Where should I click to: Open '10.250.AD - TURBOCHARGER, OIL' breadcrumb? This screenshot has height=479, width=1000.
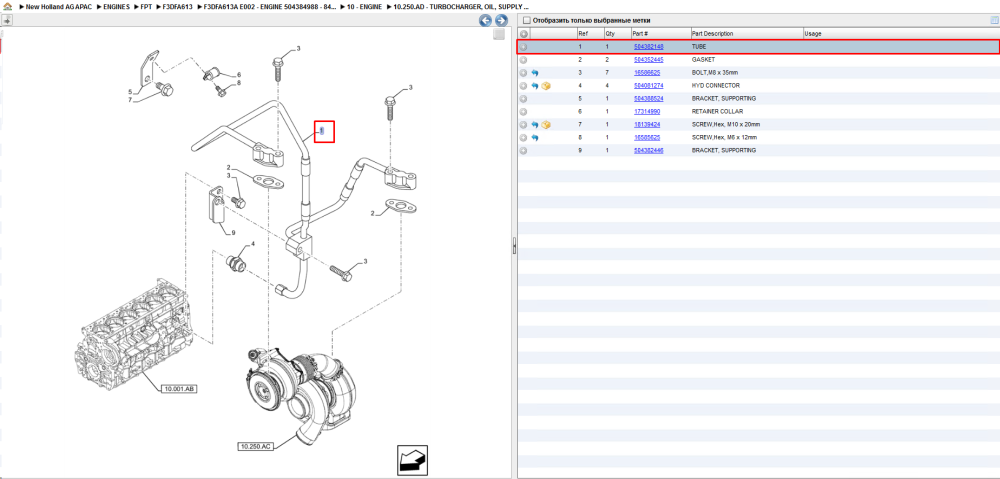[x=461, y=6]
